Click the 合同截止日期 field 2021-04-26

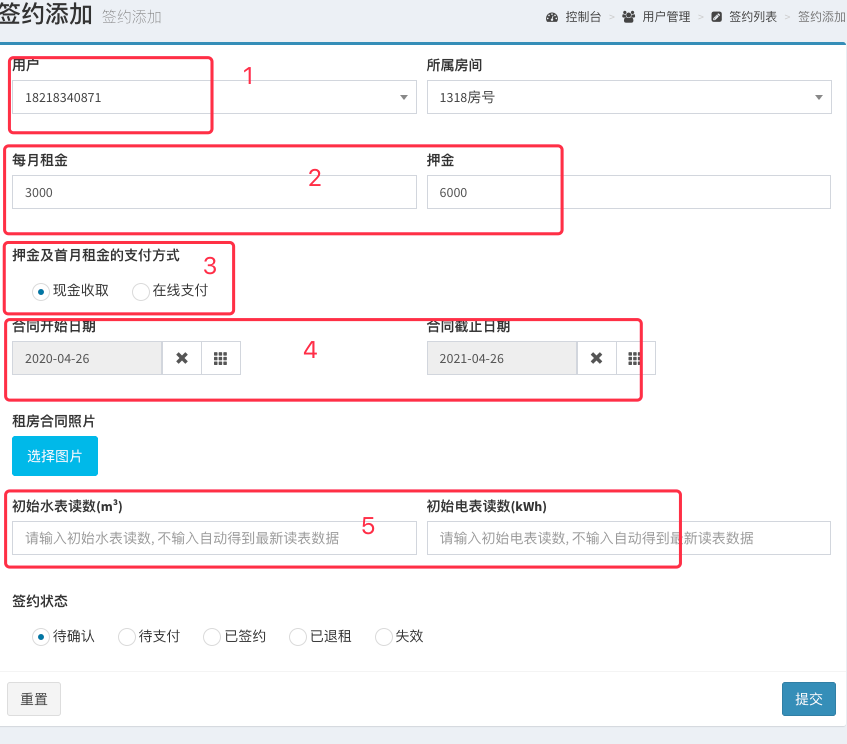click(x=502, y=358)
